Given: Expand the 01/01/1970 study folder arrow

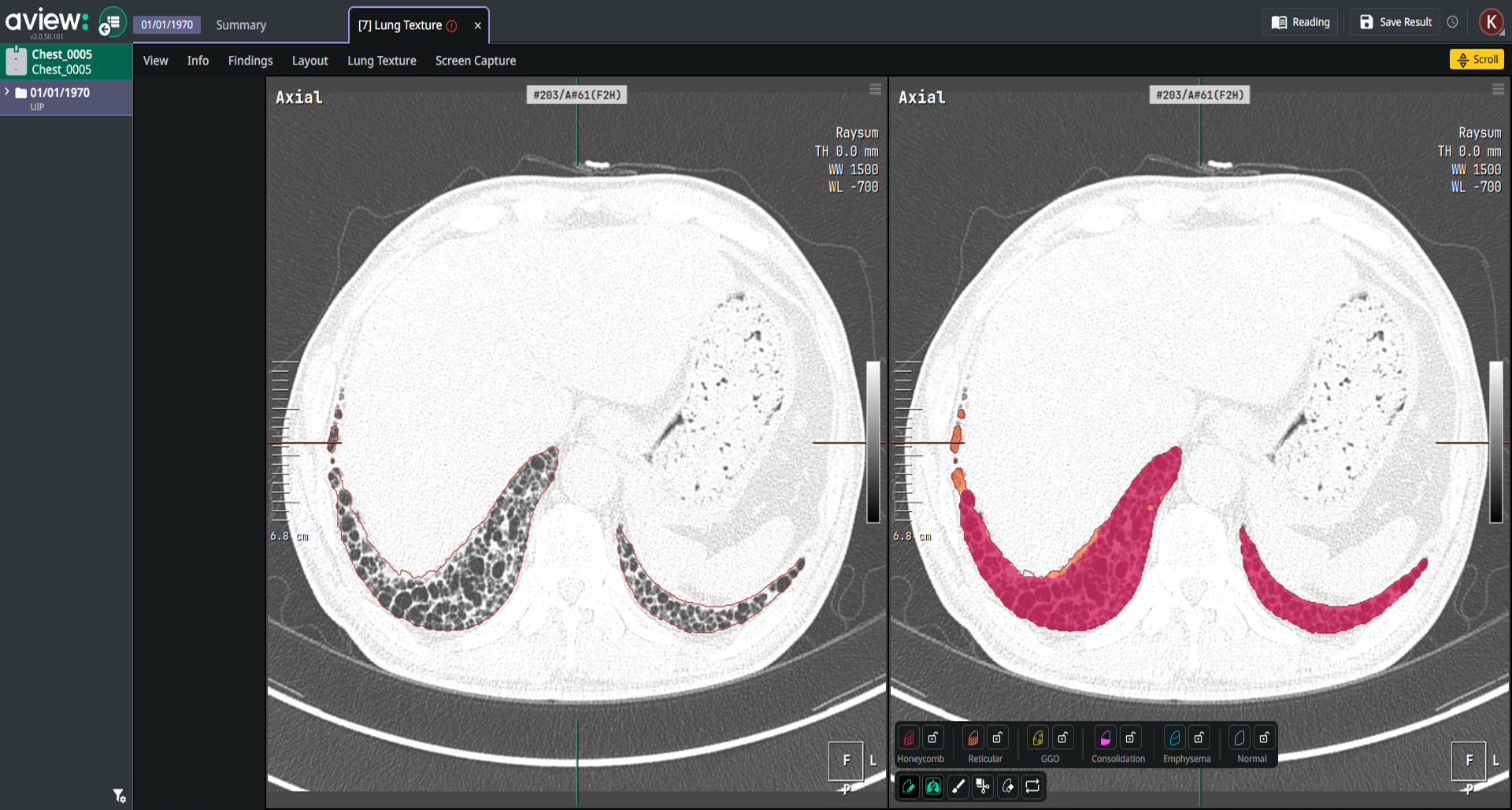Looking at the screenshot, I should [x=7, y=92].
